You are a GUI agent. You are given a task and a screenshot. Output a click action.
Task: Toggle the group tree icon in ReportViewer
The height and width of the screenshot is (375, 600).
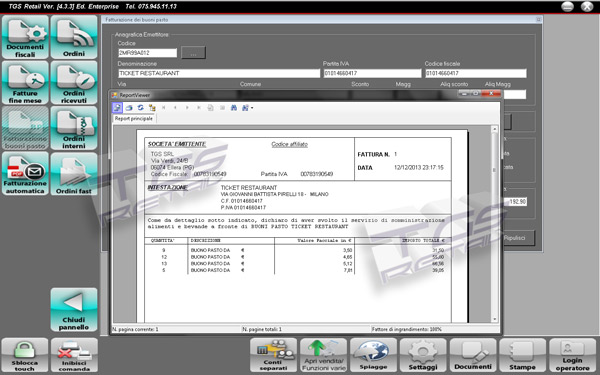(x=152, y=108)
